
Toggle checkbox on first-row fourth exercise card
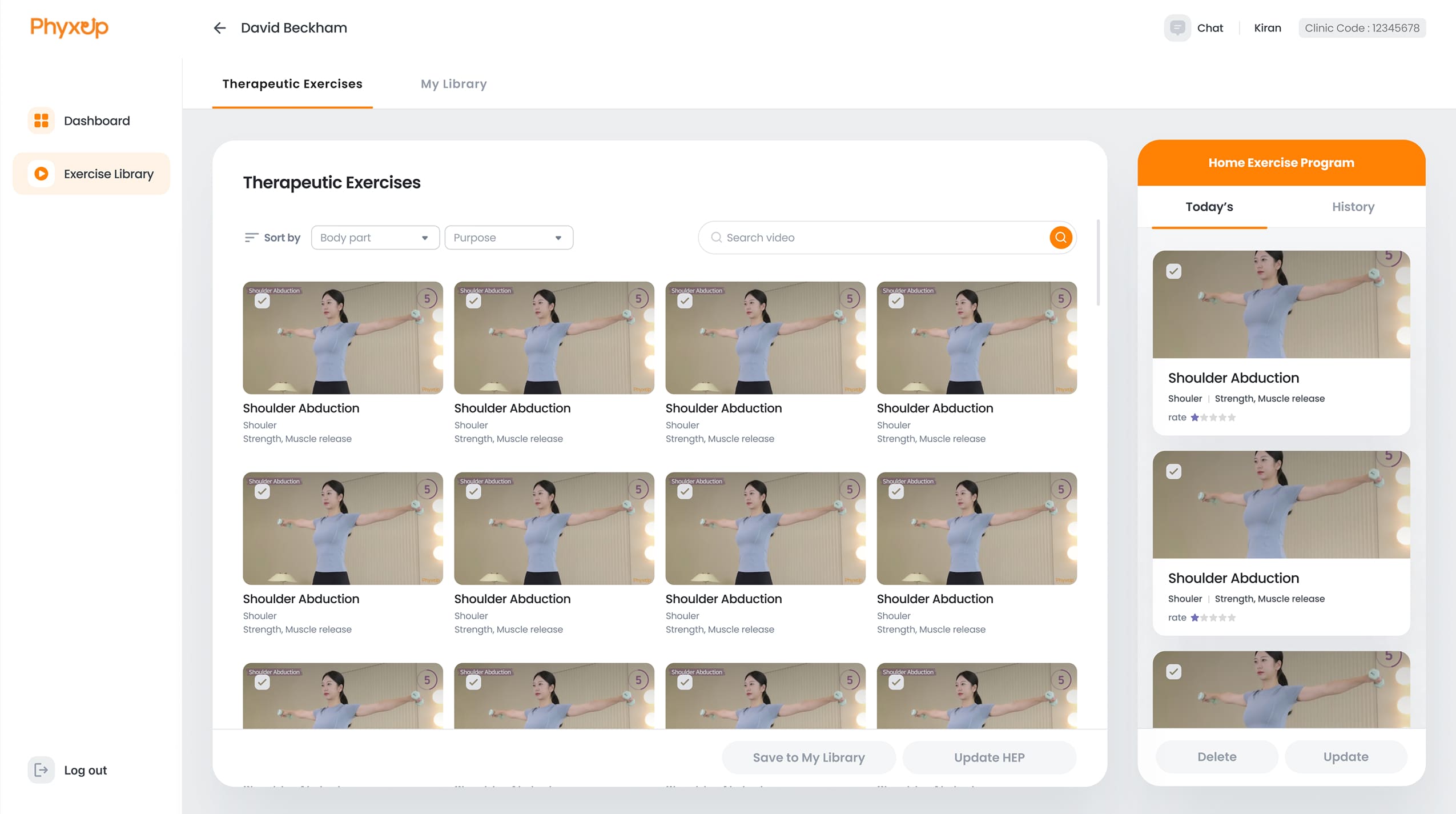point(896,301)
